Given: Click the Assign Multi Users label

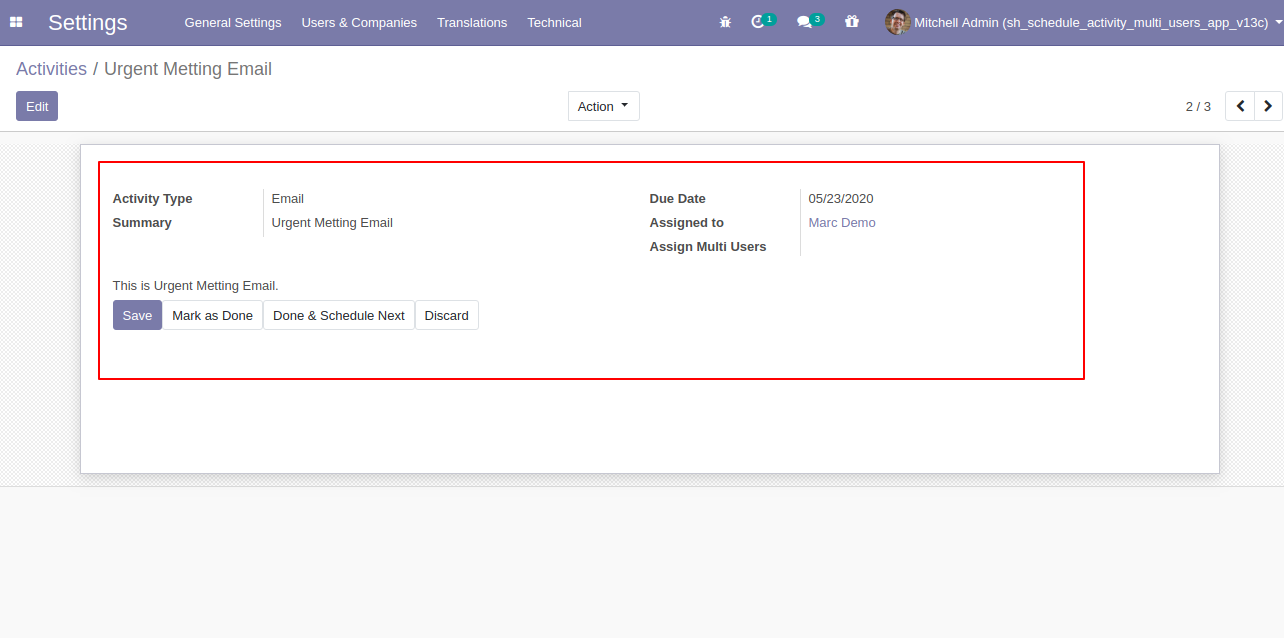Looking at the screenshot, I should 708,247.
